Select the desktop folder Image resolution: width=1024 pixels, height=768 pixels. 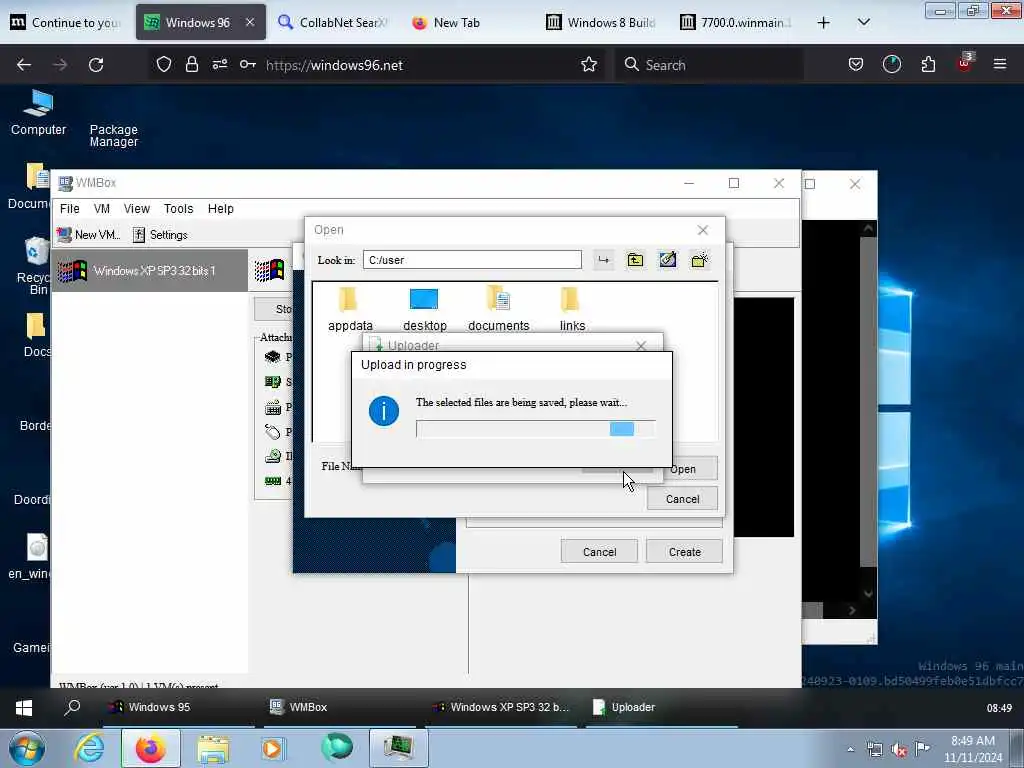click(424, 309)
